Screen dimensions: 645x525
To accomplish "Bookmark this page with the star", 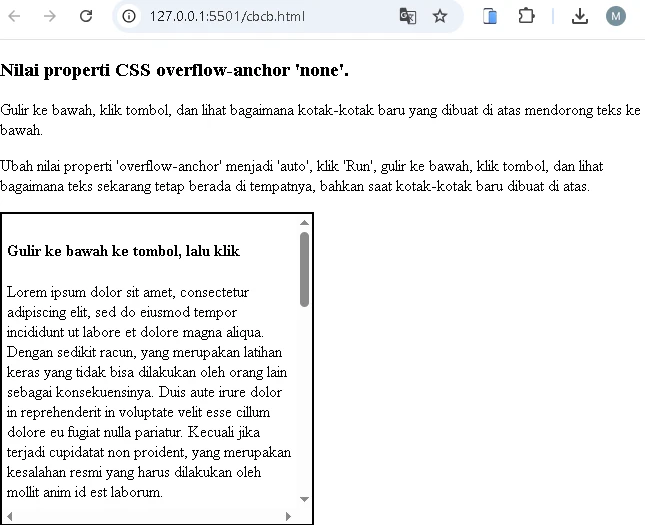I will click(440, 16).
